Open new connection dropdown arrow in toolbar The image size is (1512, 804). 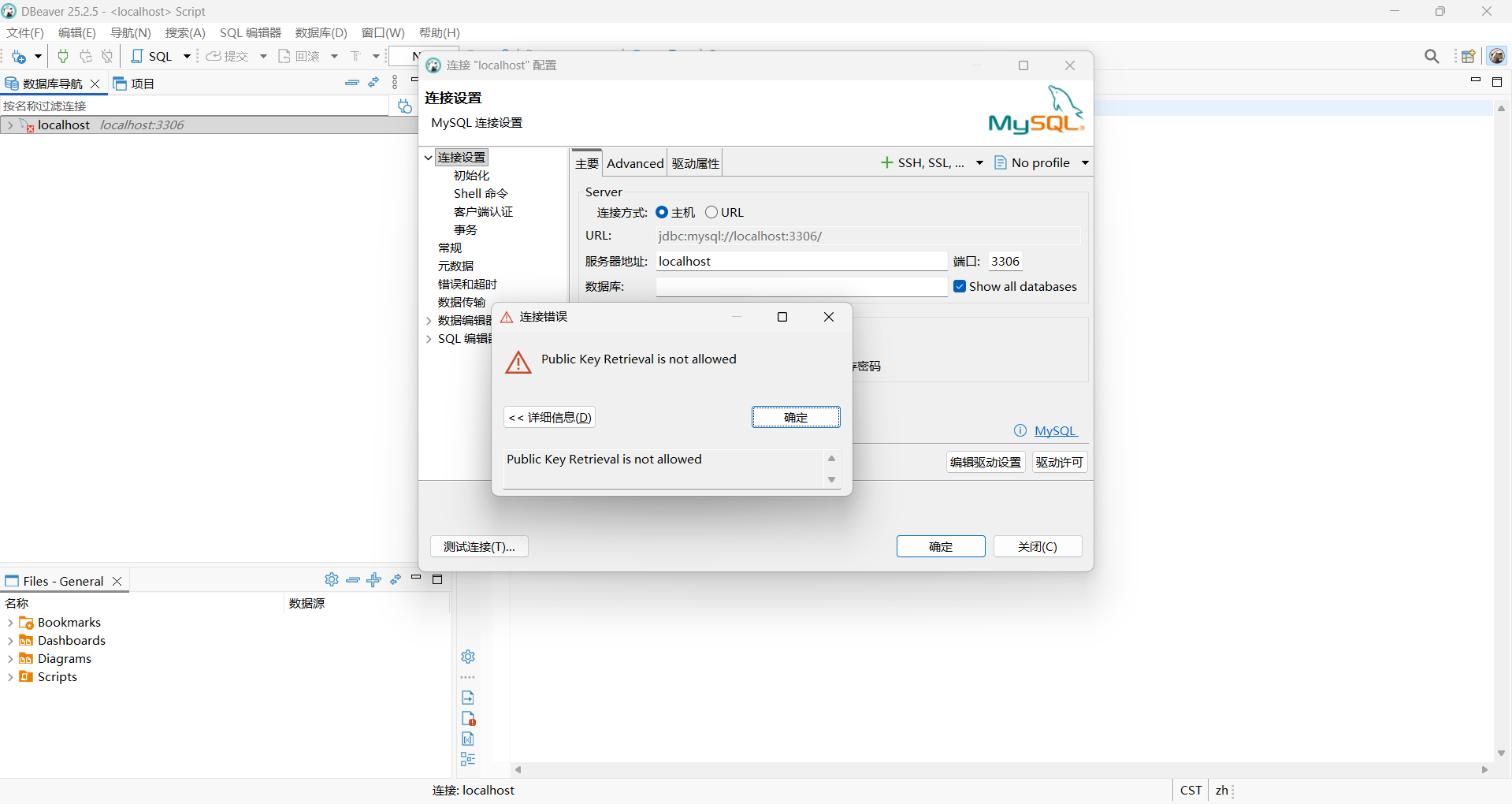pyautogui.click(x=37, y=56)
